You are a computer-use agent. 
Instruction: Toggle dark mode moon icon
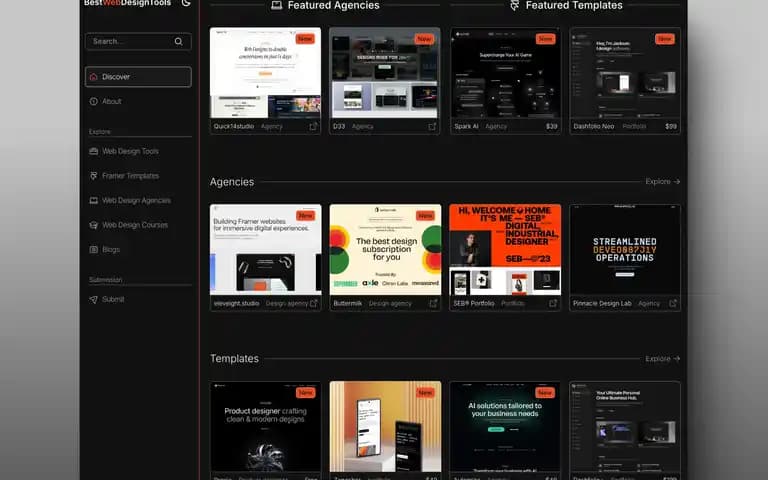coord(186,3)
